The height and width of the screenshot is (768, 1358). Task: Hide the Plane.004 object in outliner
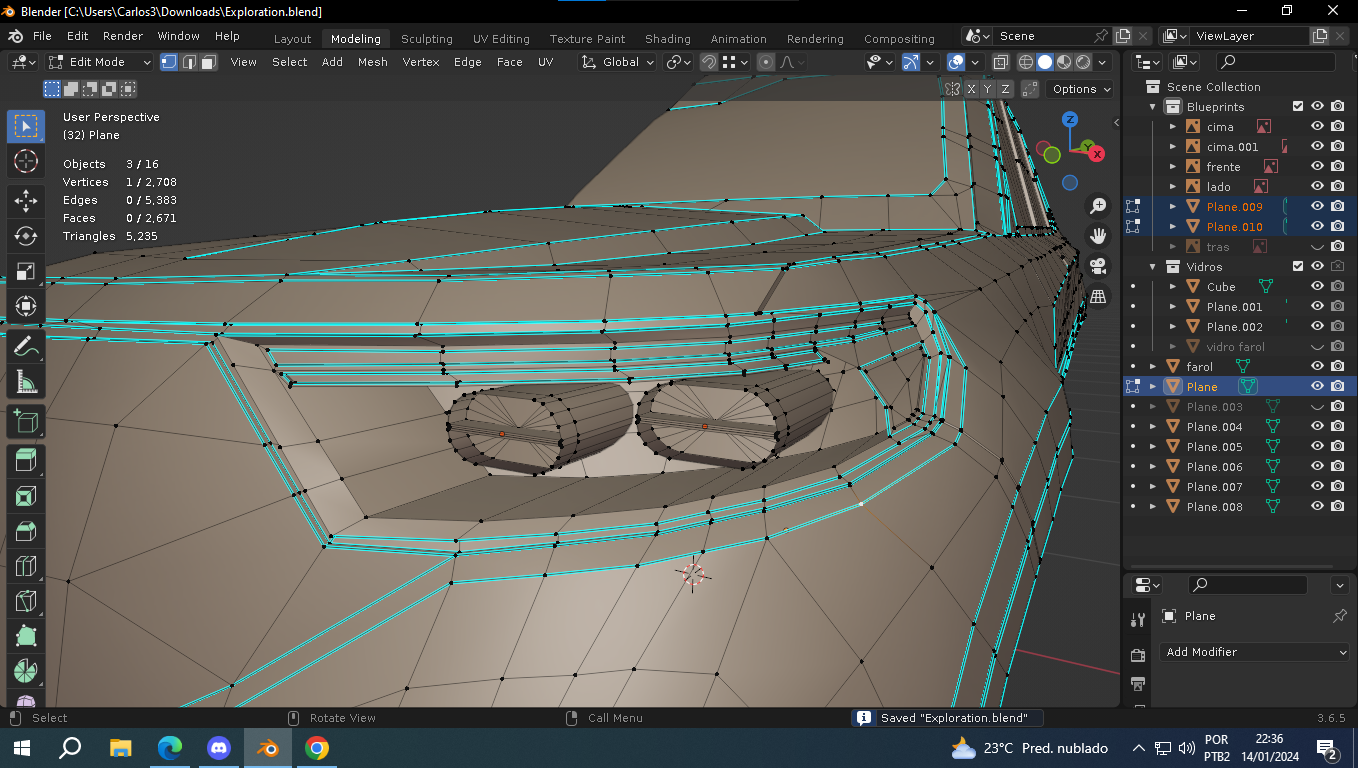[x=1317, y=427]
